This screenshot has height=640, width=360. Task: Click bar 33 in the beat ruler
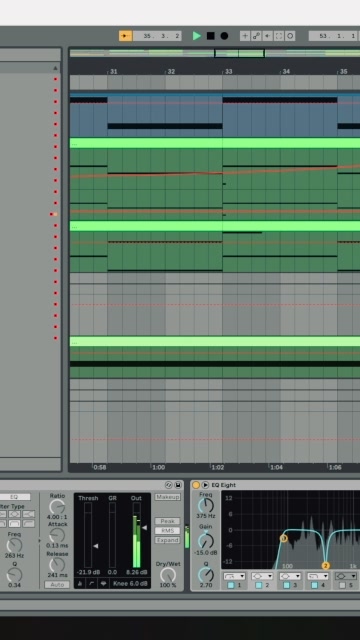[228, 71]
